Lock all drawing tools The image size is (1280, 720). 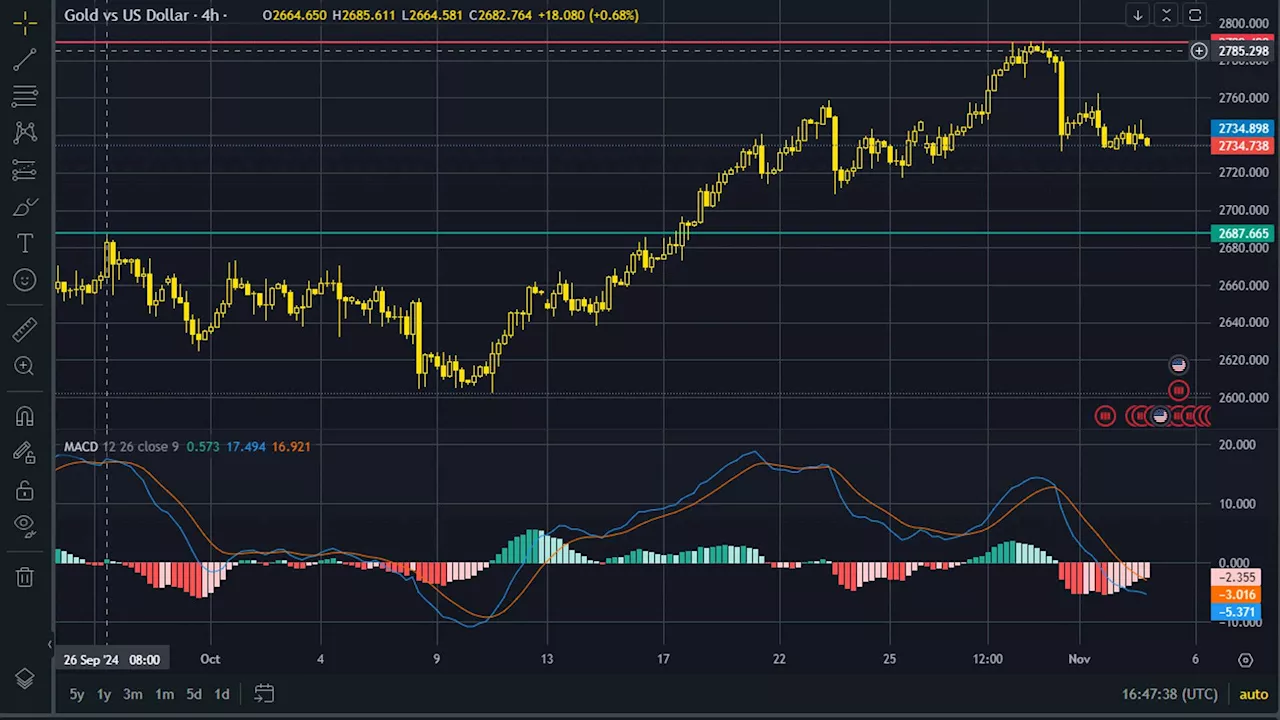(x=25, y=490)
